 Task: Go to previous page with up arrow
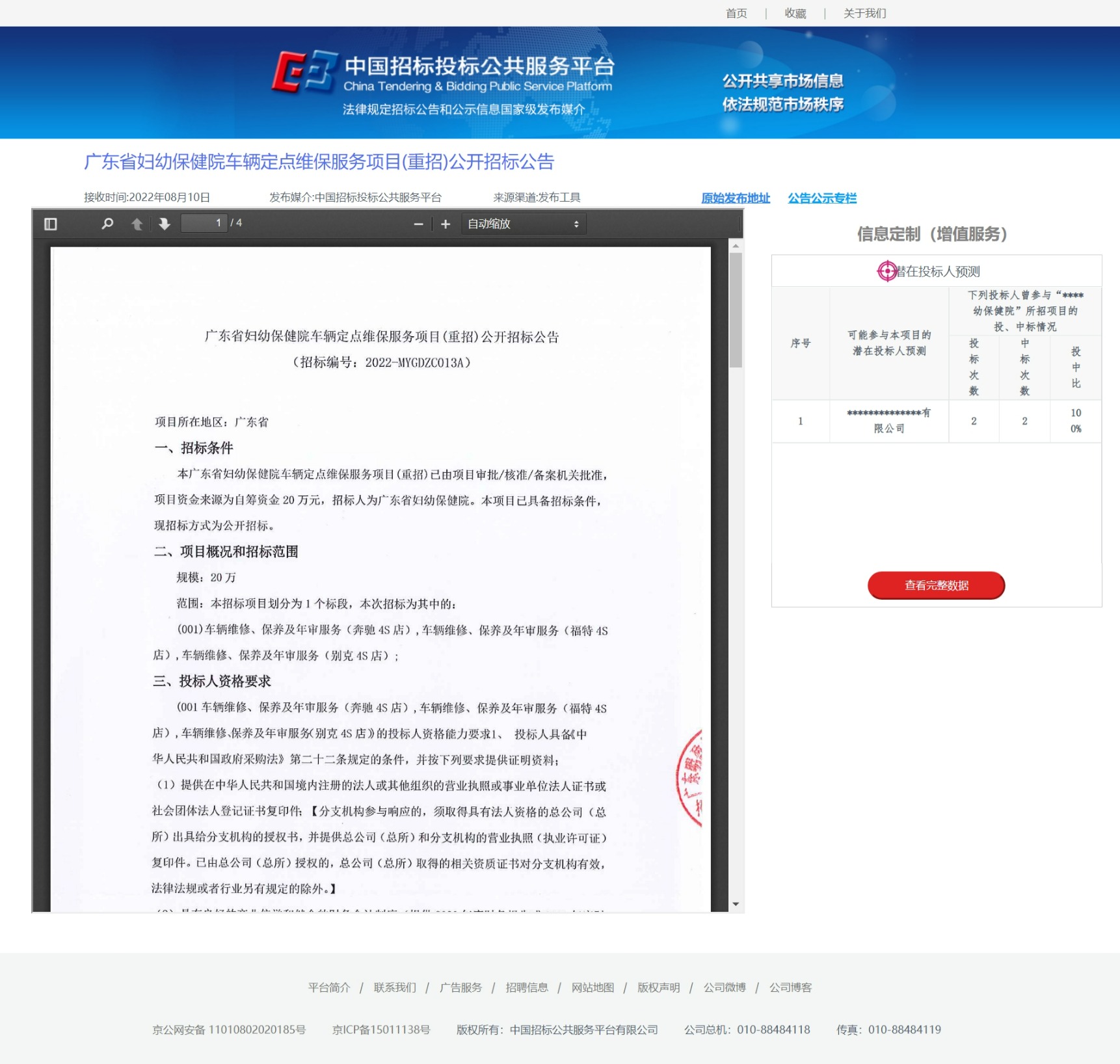[137, 224]
